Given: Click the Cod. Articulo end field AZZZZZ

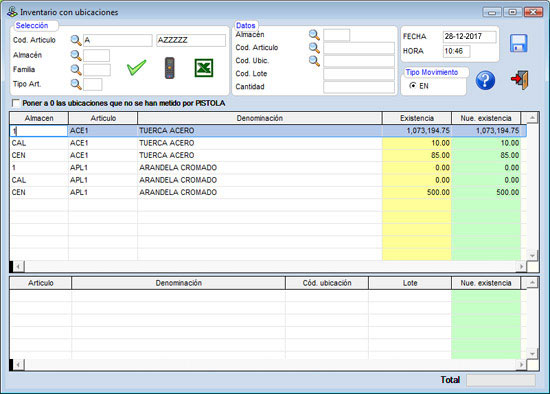Looking at the screenshot, I should click(x=191, y=40).
